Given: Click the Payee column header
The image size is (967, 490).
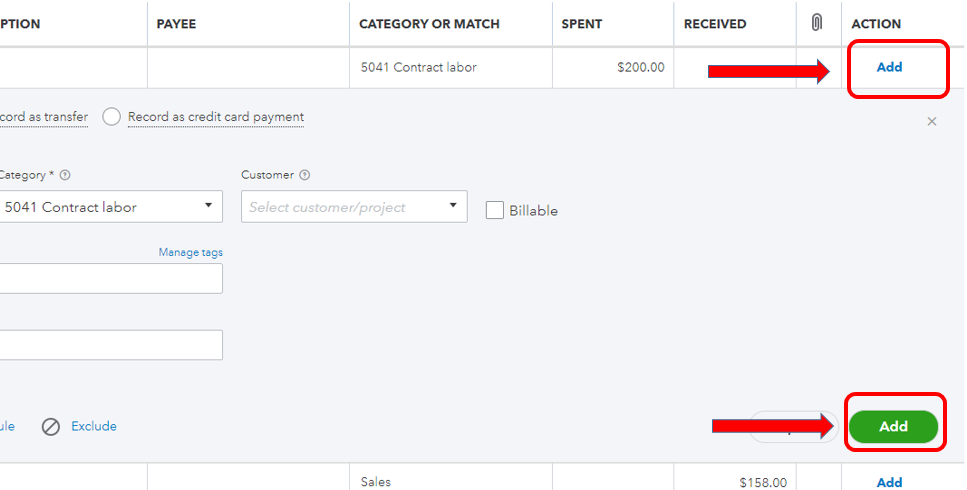Looking at the screenshot, I should point(177,24).
